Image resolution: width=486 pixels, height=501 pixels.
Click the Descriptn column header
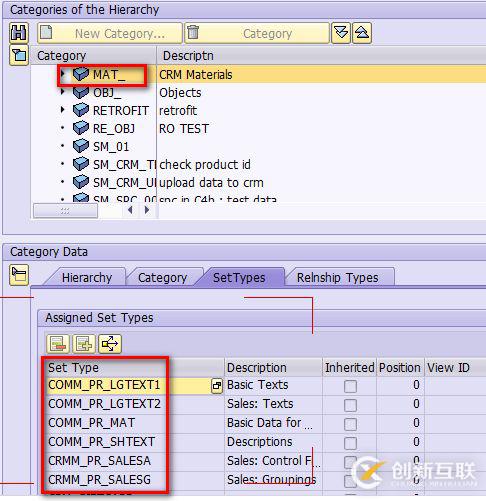pos(321,56)
